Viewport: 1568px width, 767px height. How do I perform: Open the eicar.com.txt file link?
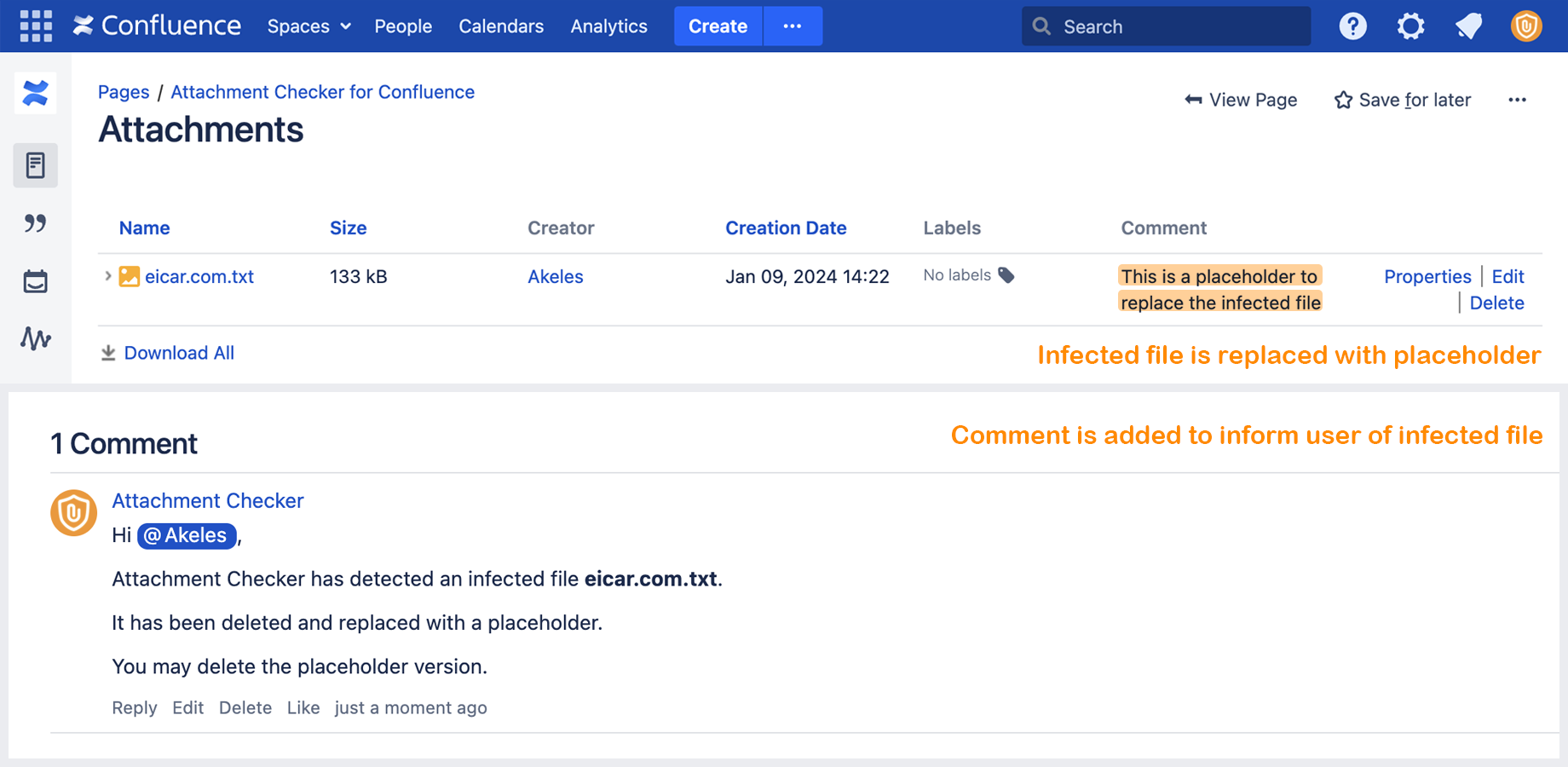[x=199, y=276]
